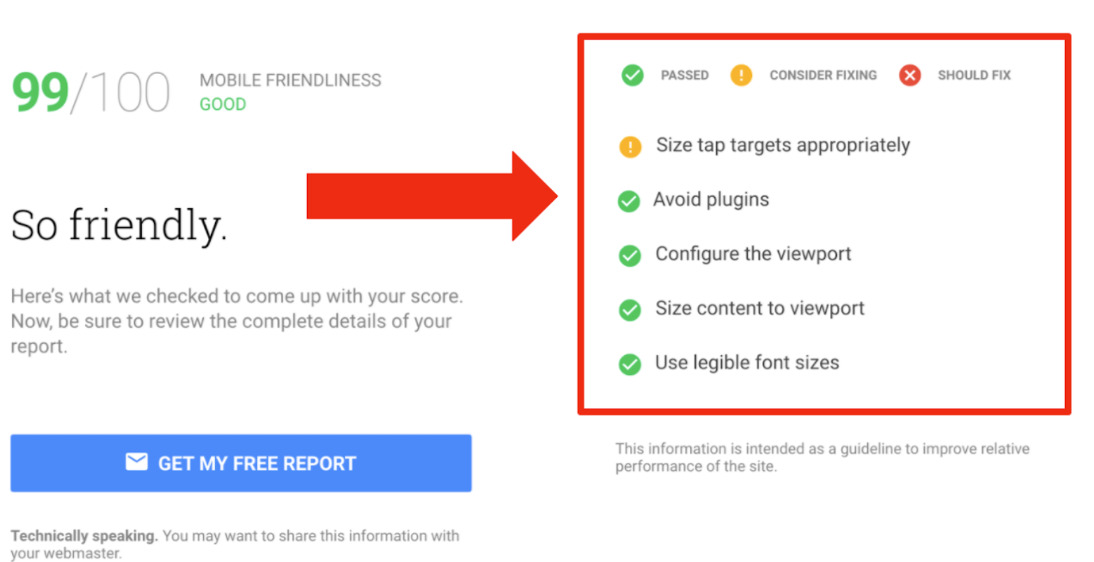
Task: Click the green Passed legend checkmark icon
Action: click(632, 75)
